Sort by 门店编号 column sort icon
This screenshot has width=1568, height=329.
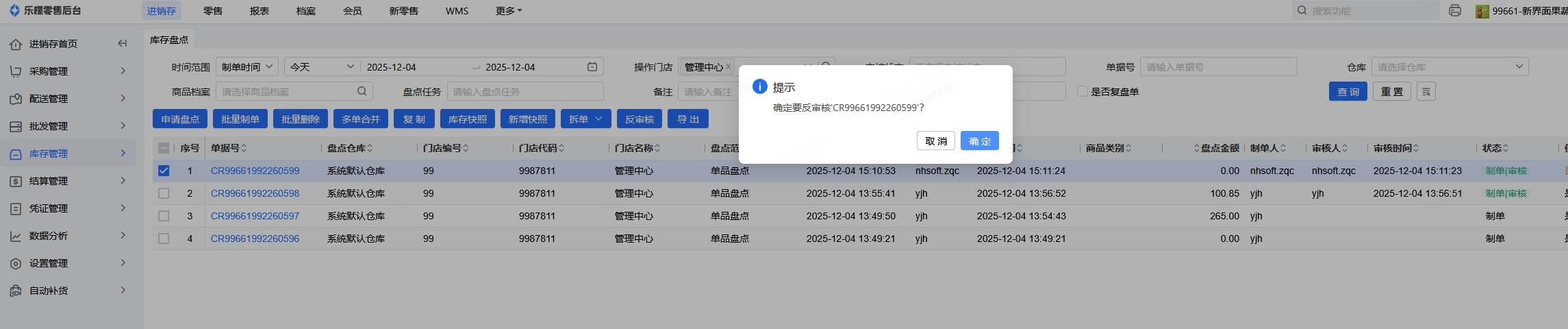pyautogui.click(x=466, y=148)
